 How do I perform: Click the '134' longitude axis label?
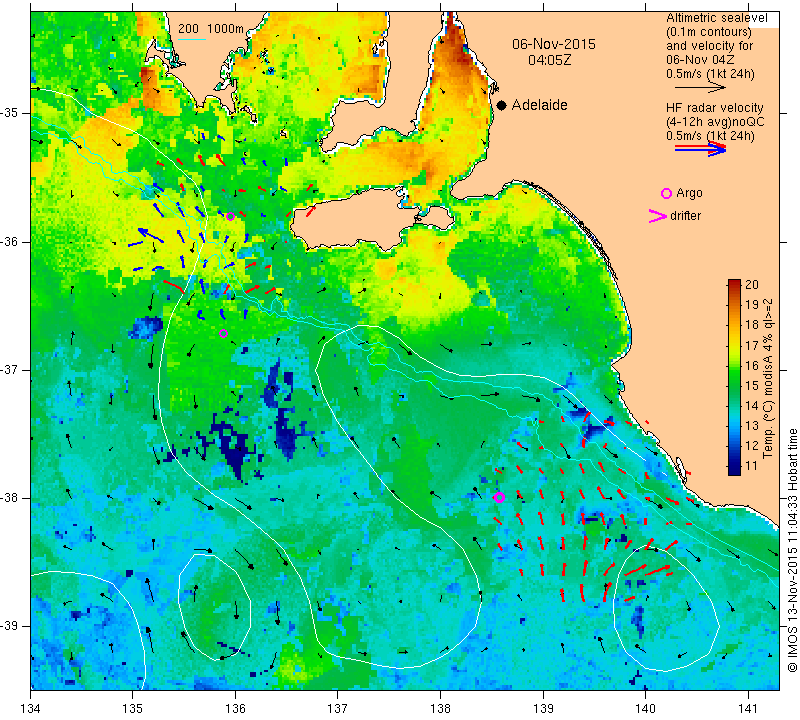(x=31, y=709)
